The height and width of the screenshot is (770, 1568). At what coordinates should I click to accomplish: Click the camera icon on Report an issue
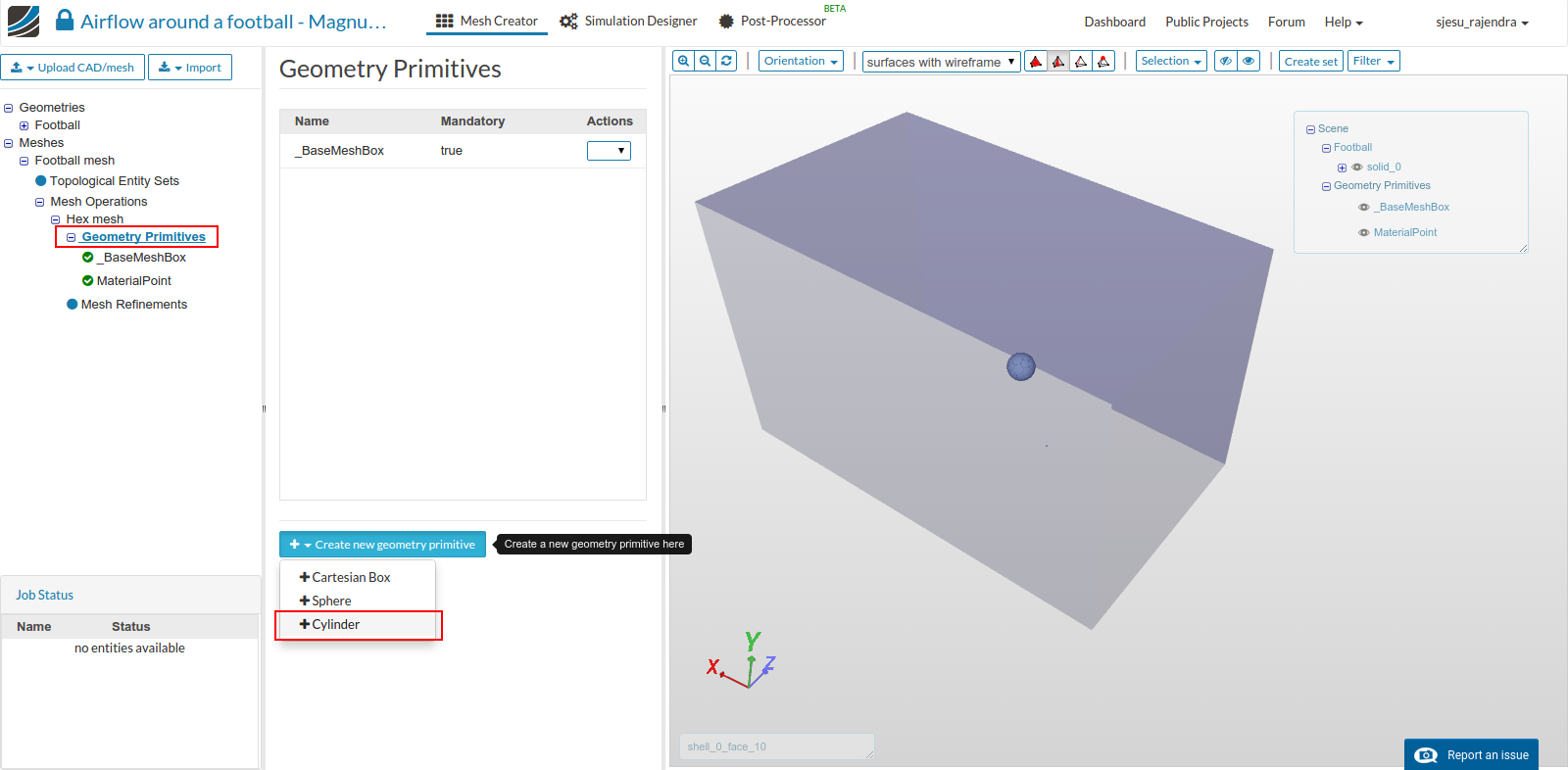point(1427,755)
